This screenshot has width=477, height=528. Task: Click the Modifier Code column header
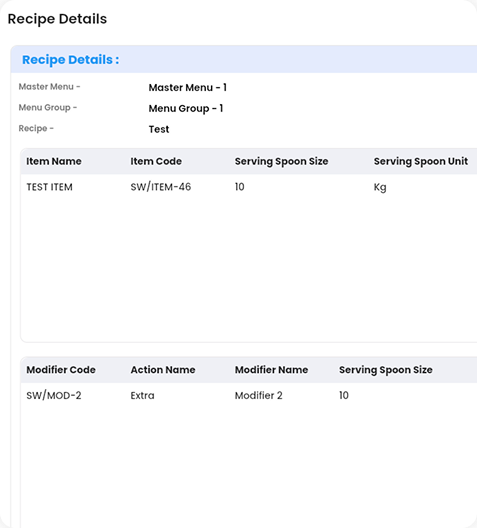pyautogui.click(x=61, y=370)
